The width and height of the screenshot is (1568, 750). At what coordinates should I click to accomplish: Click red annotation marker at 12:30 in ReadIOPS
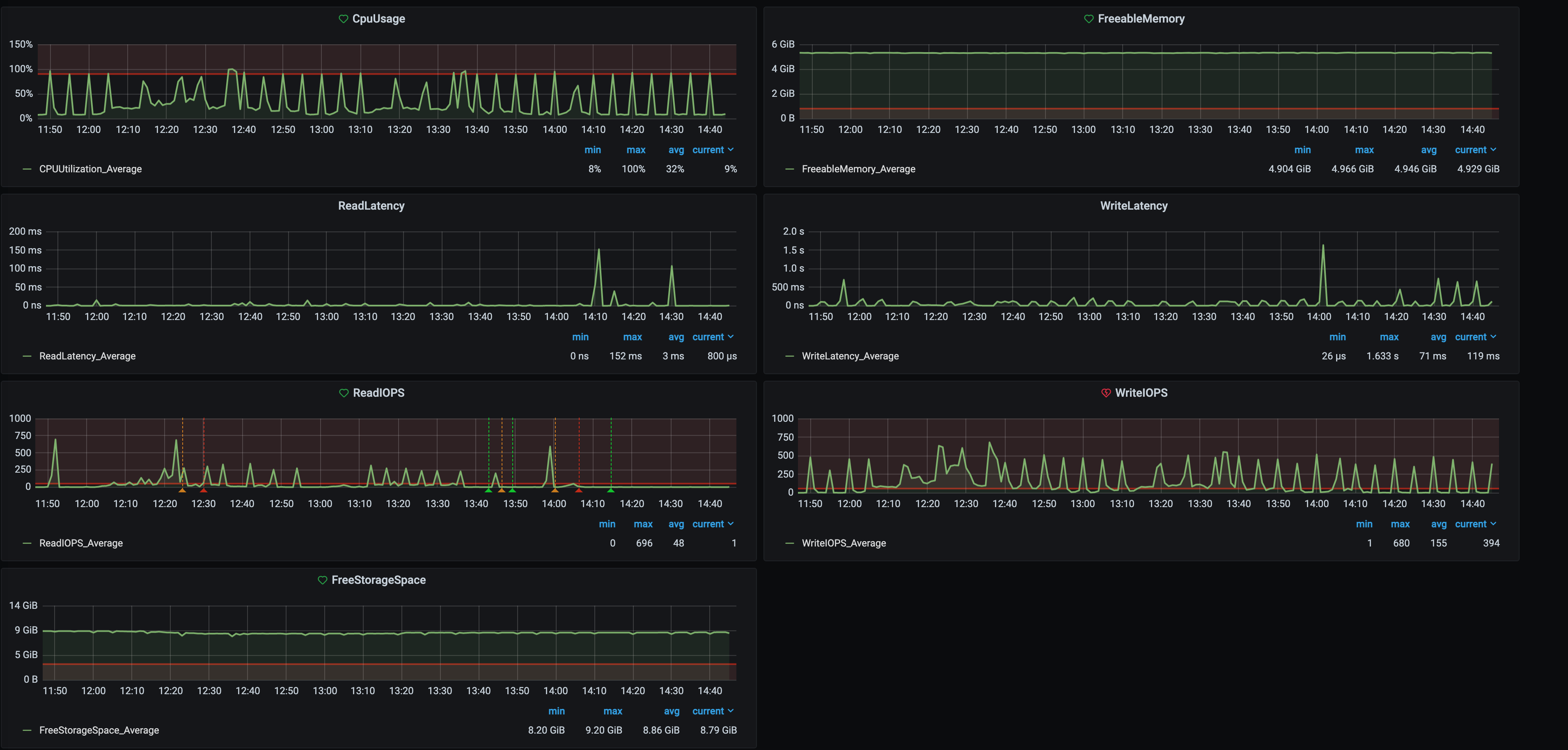click(203, 490)
